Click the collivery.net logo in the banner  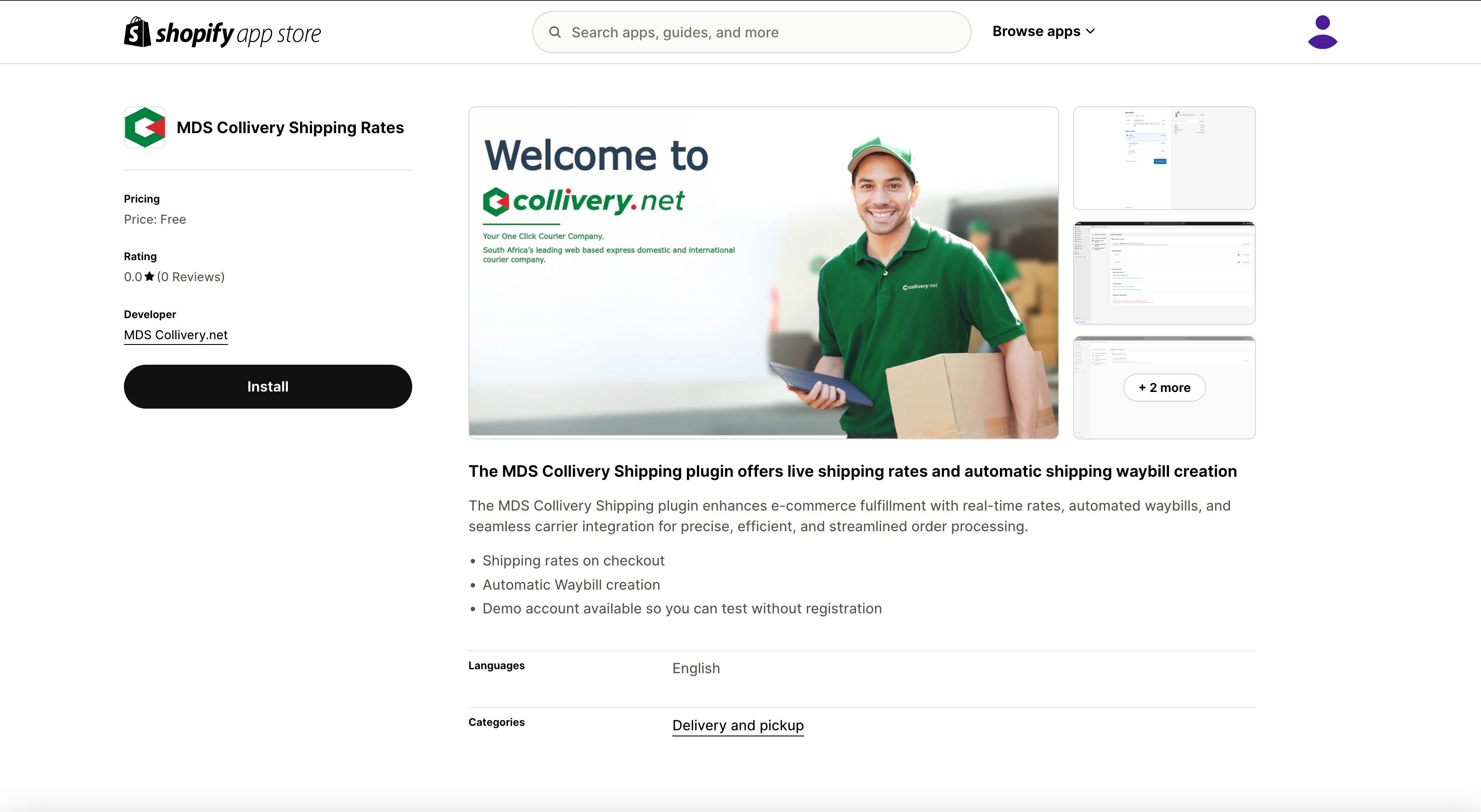pos(583,201)
